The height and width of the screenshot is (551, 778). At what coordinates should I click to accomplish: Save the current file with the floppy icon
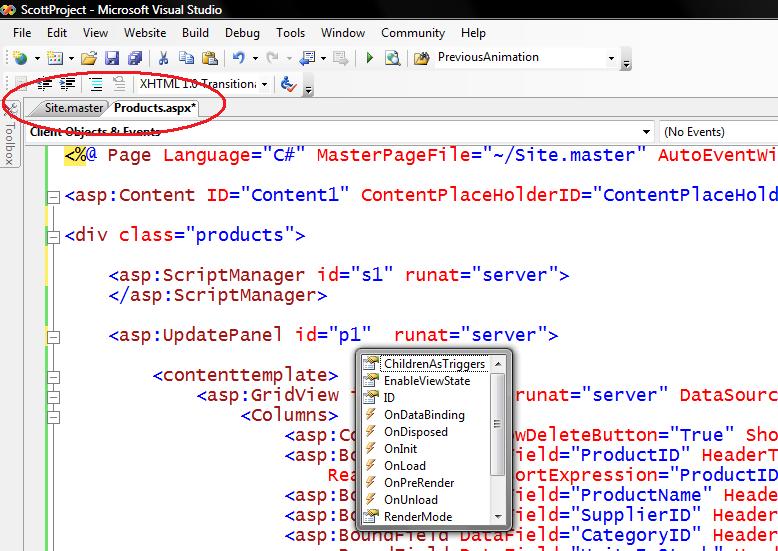point(112,58)
